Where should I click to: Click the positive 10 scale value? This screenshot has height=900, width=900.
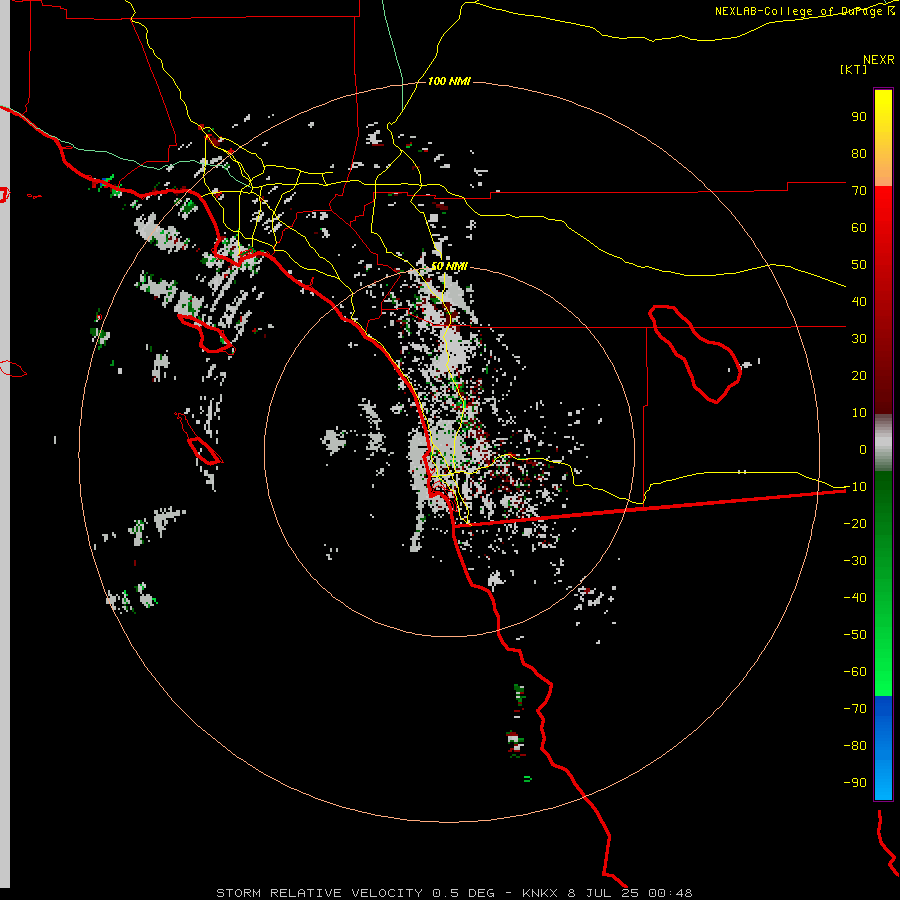point(859,413)
